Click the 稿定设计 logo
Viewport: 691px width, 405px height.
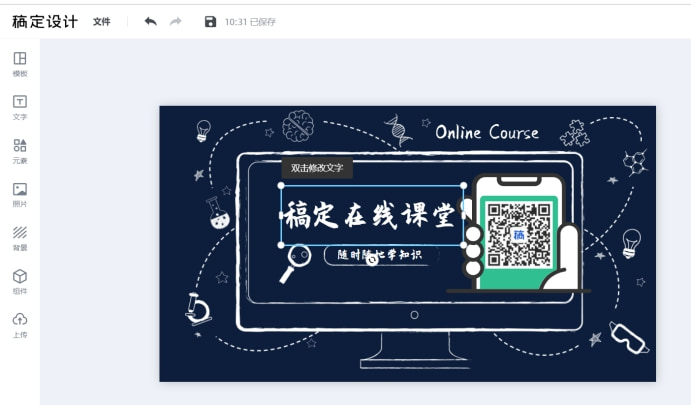coord(45,22)
